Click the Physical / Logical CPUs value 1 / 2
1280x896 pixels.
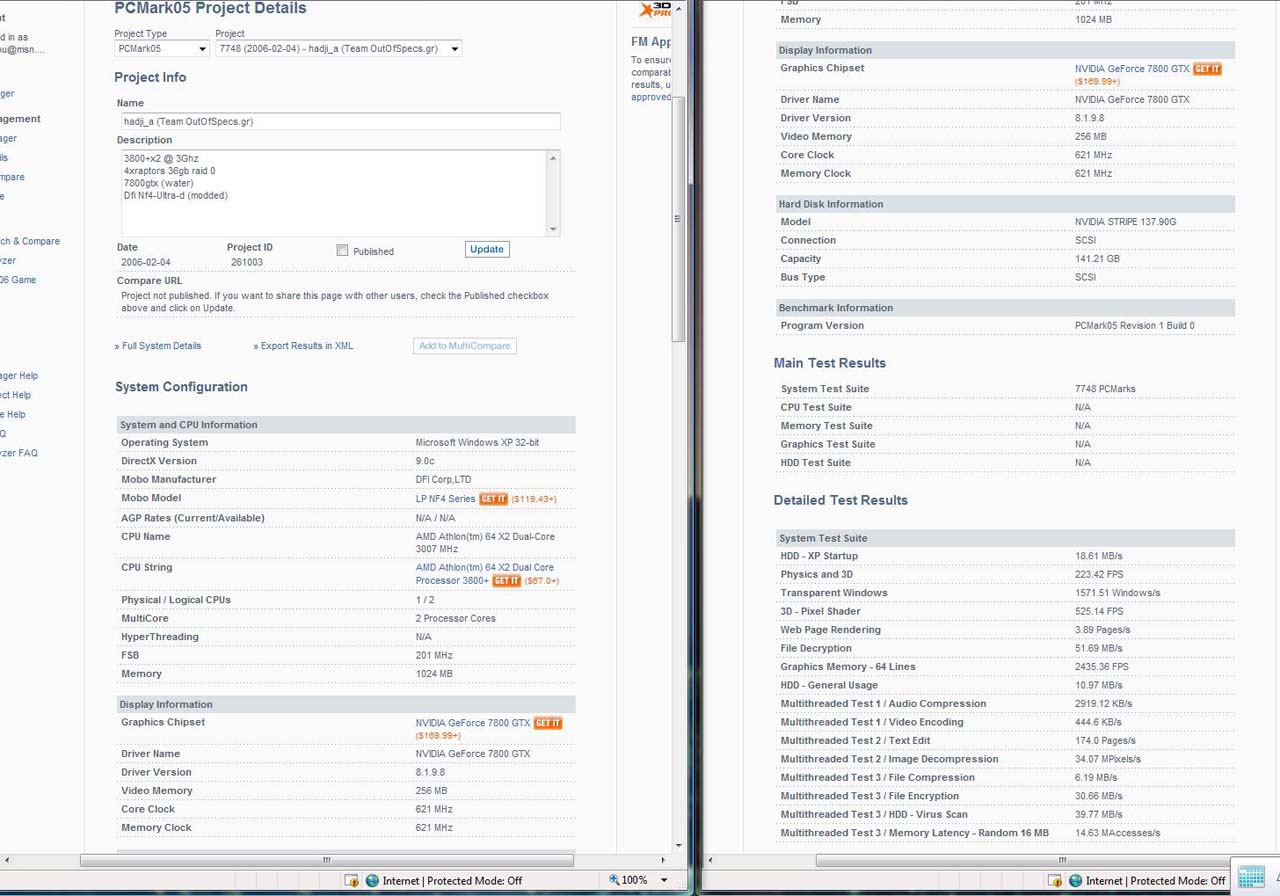click(x=425, y=600)
